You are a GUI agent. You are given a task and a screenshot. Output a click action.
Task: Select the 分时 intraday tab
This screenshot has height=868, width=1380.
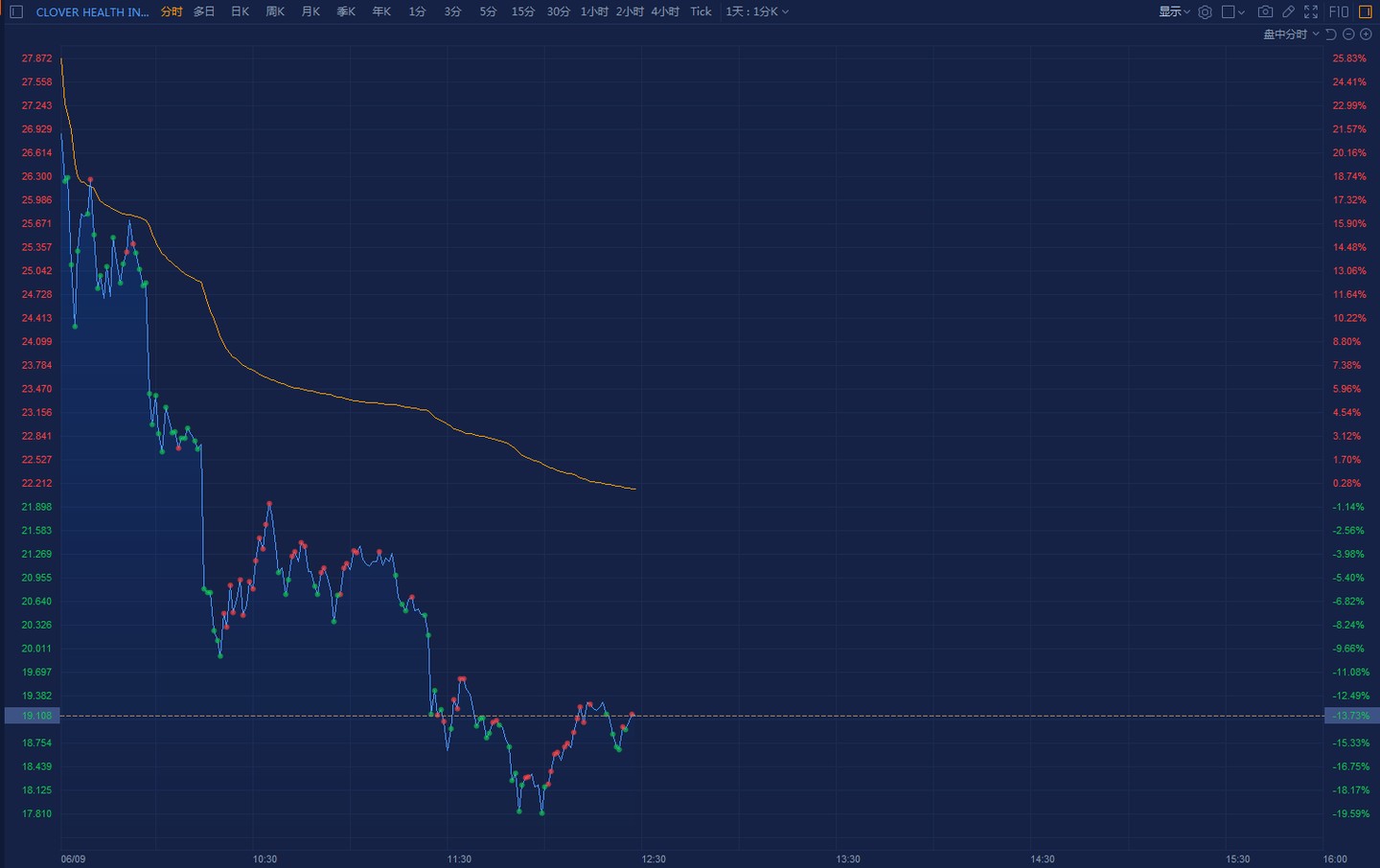[x=172, y=11]
